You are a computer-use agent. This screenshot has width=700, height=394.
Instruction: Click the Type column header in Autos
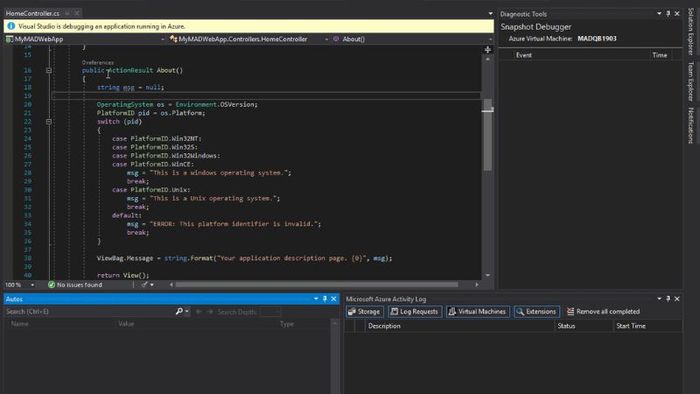(287, 324)
